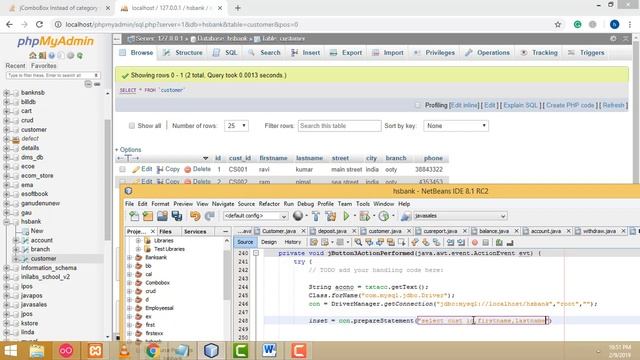Copy the CS001 row
Image resolution: width=640 pixels, height=360 pixels.
pyautogui.click(x=168, y=169)
